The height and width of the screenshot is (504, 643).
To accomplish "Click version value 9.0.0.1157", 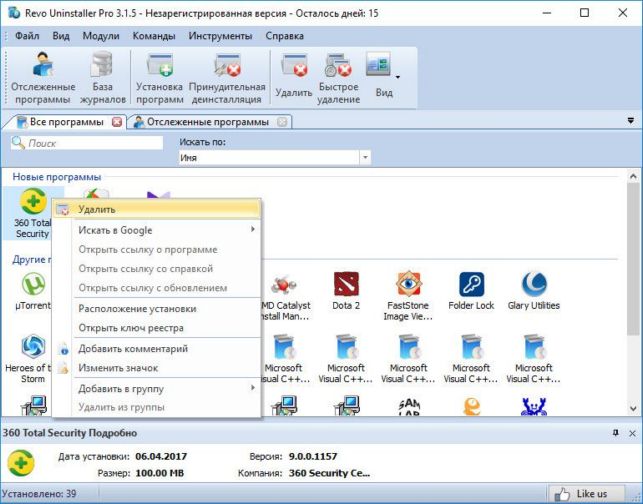I will 313,456.
